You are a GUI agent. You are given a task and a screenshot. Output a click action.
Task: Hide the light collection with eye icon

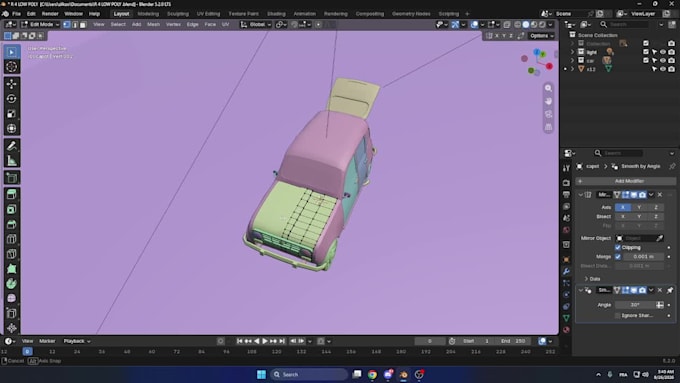point(663,52)
